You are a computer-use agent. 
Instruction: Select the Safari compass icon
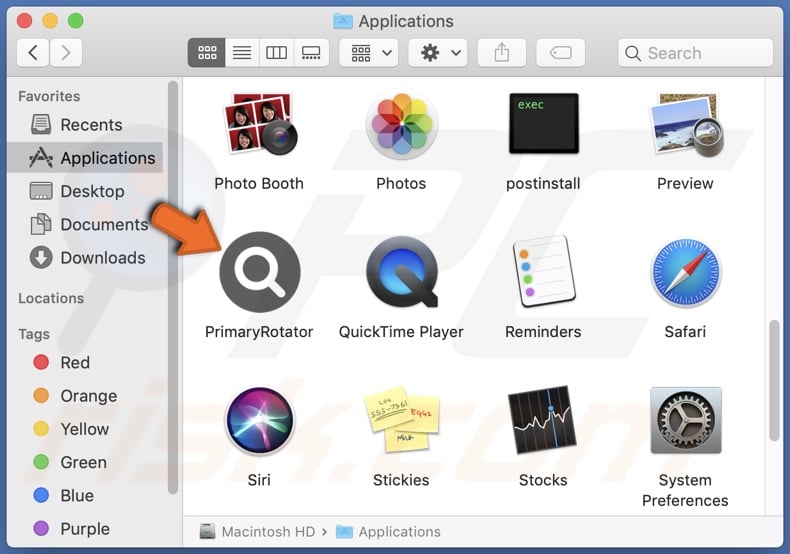click(685, 272)
